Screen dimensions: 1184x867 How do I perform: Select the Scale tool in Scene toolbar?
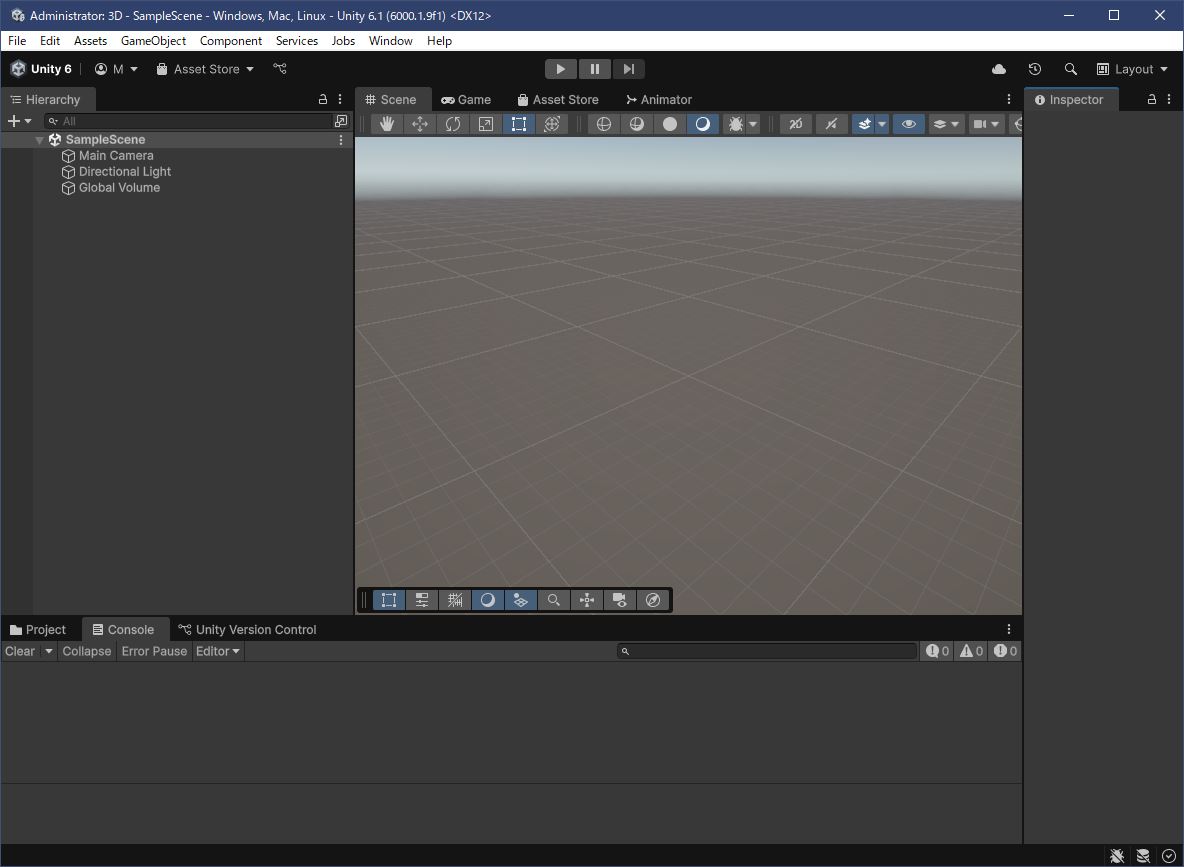pos(486,124)
